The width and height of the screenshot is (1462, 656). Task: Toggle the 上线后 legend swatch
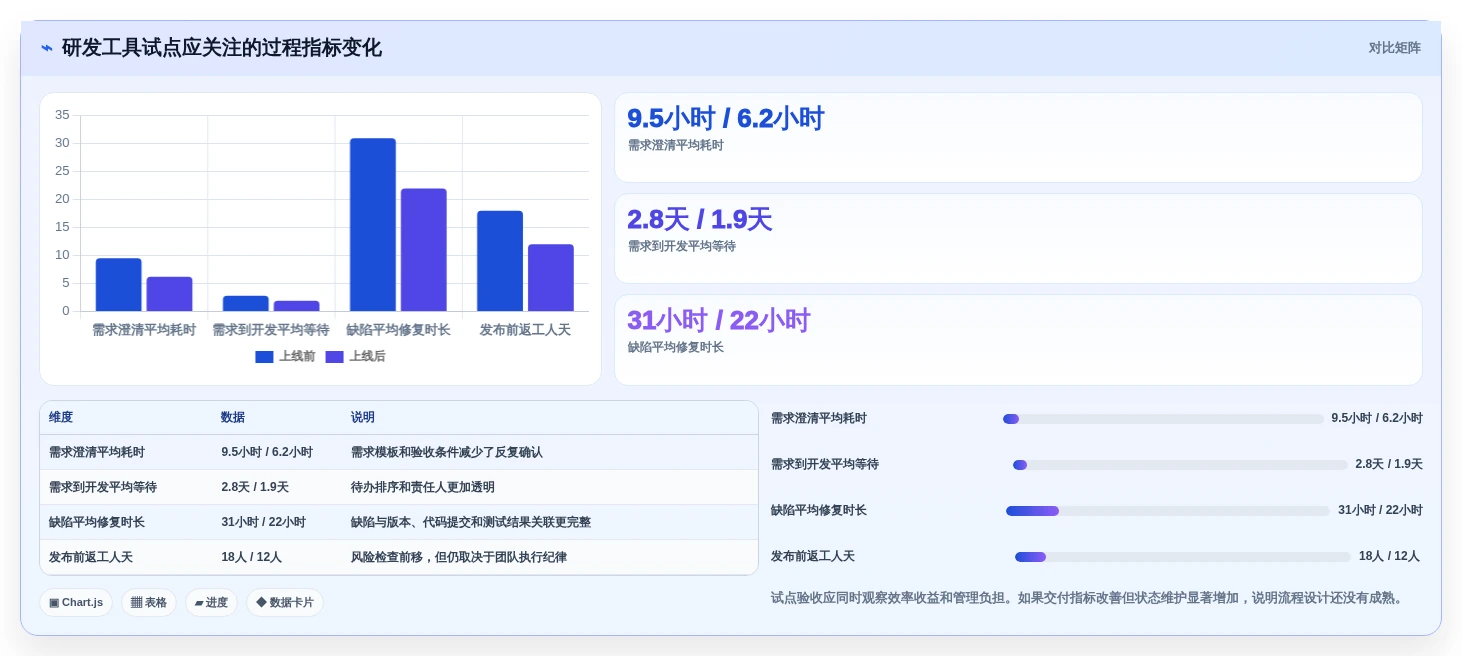[x=334, y=357]
